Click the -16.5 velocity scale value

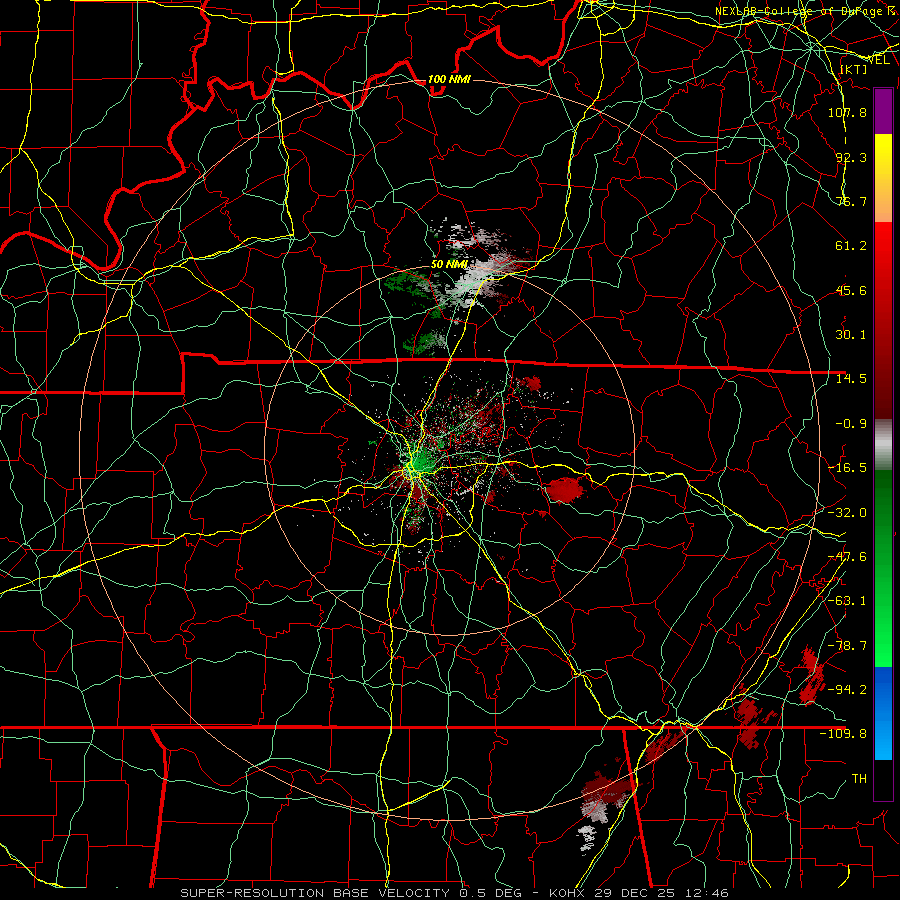coord(847,468)
